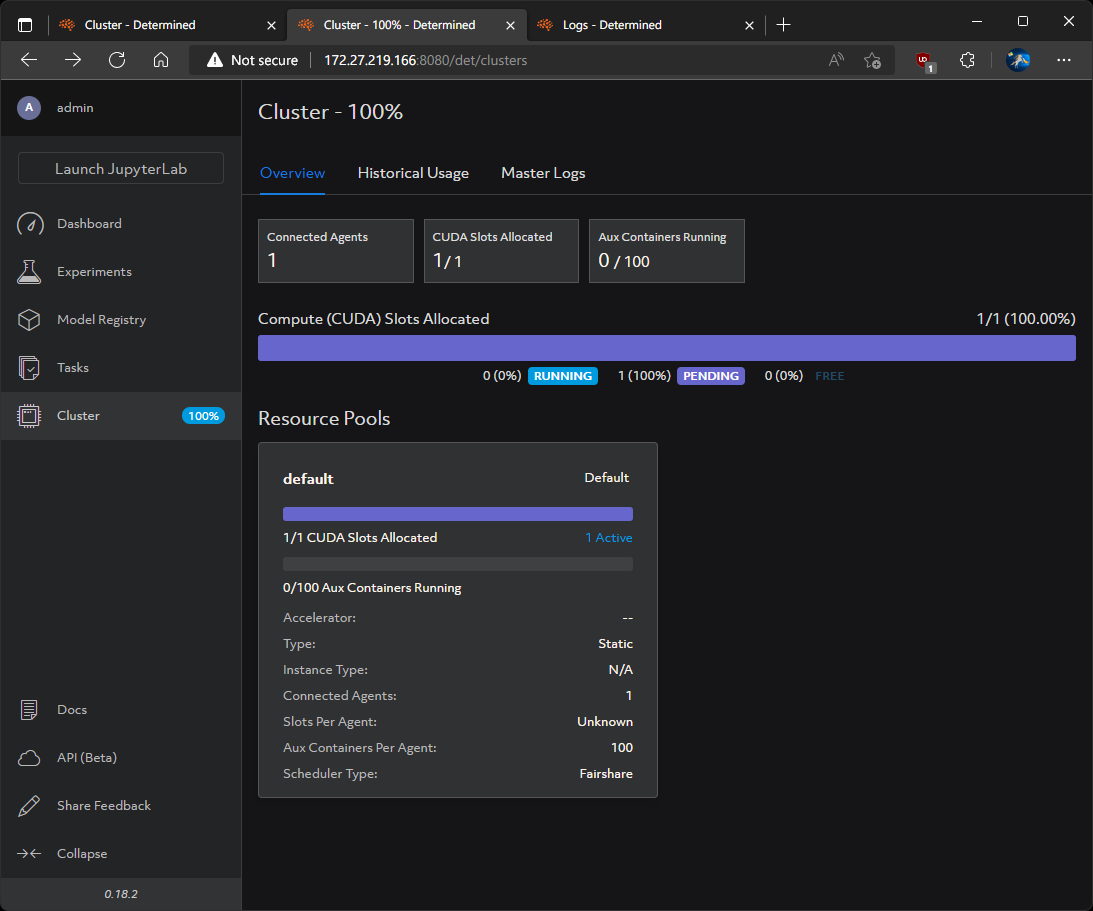Switch to the Historical Usage tab

413,173
